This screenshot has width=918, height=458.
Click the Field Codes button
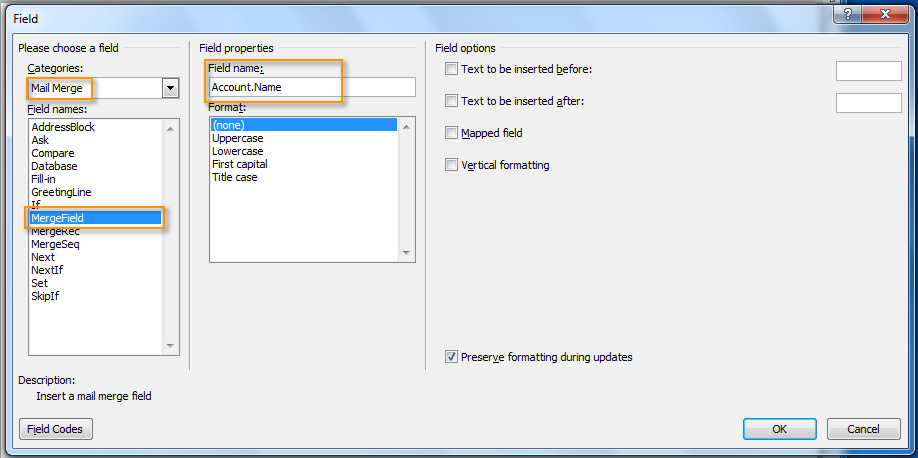56,429
